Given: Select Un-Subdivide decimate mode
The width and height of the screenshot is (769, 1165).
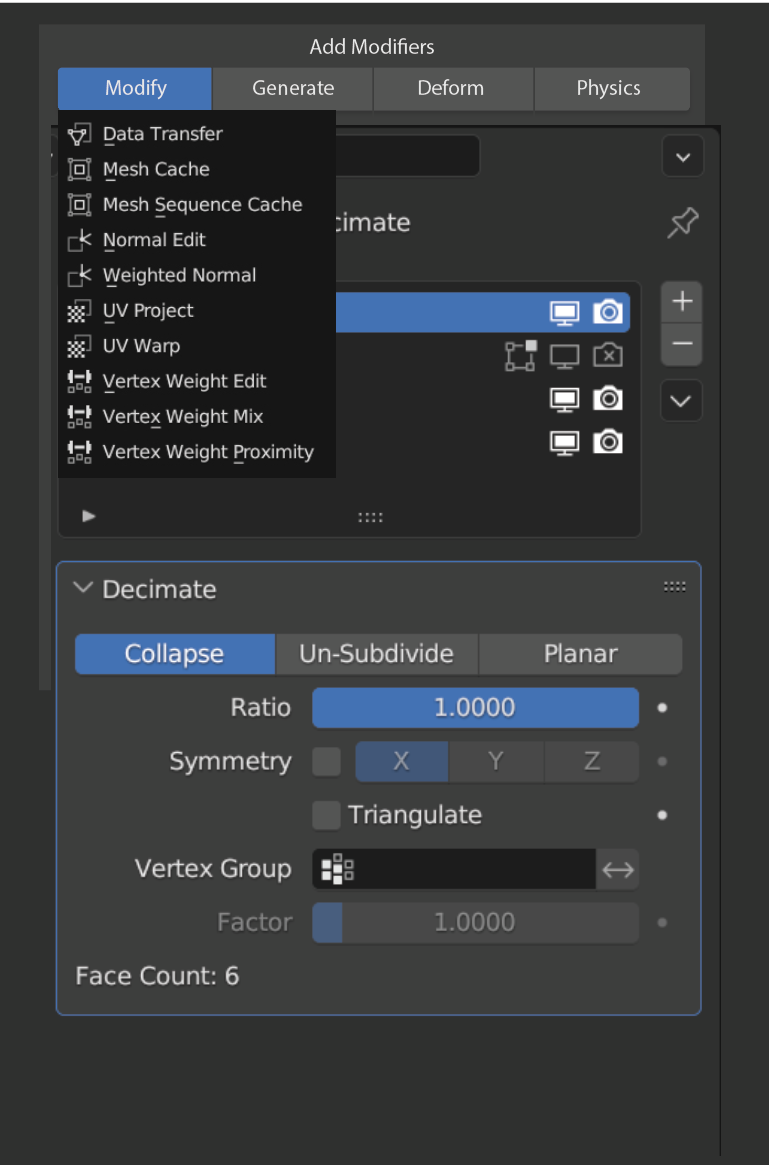Looking at the screenshot, I should (x=377, y=654).
